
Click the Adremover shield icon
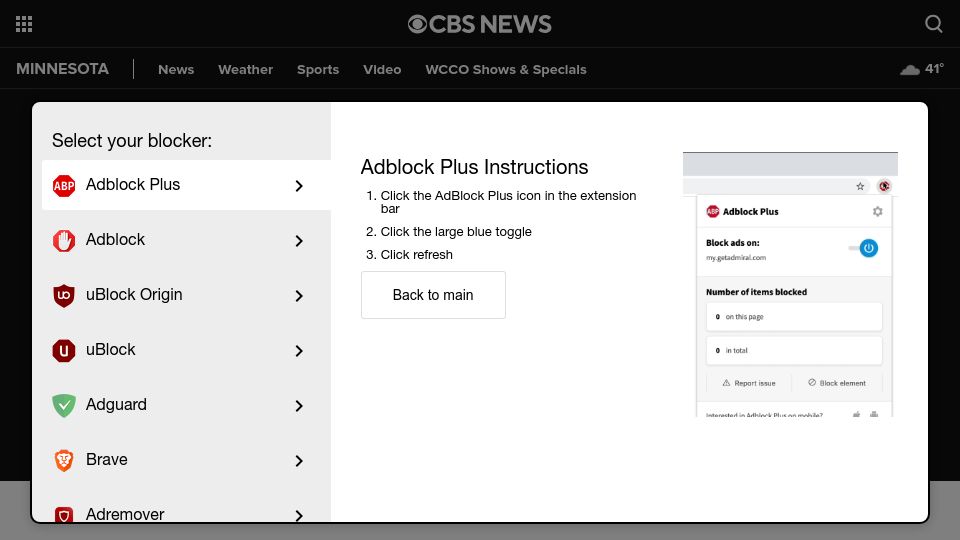(64, 514)
